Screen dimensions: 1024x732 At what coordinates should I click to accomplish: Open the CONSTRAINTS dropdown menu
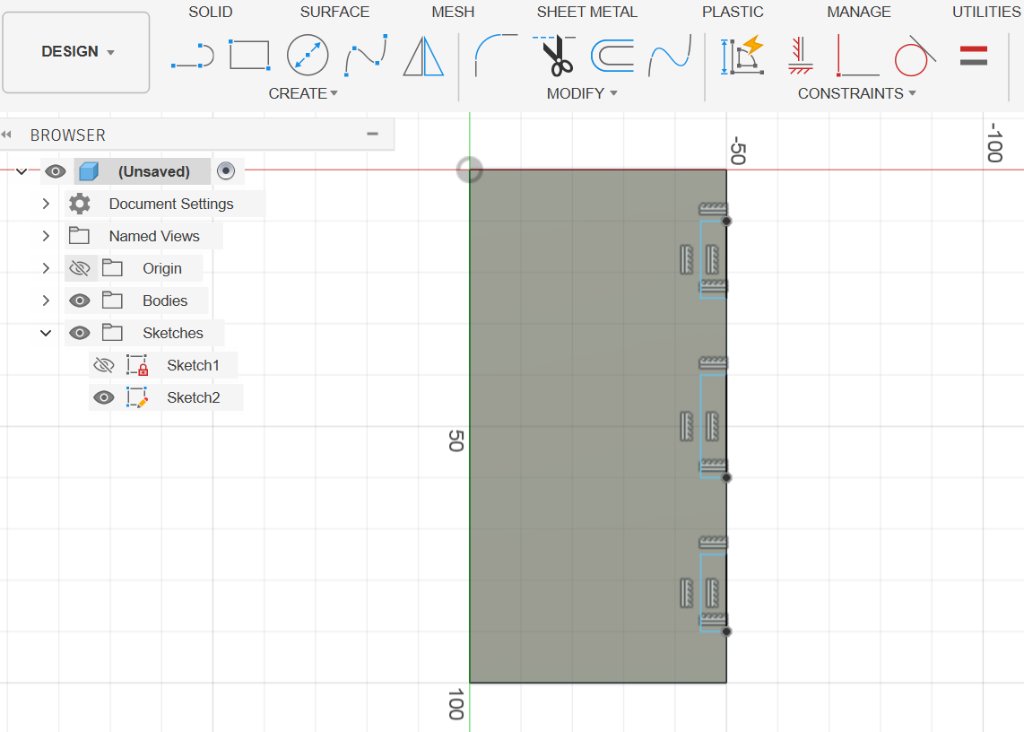857,93
